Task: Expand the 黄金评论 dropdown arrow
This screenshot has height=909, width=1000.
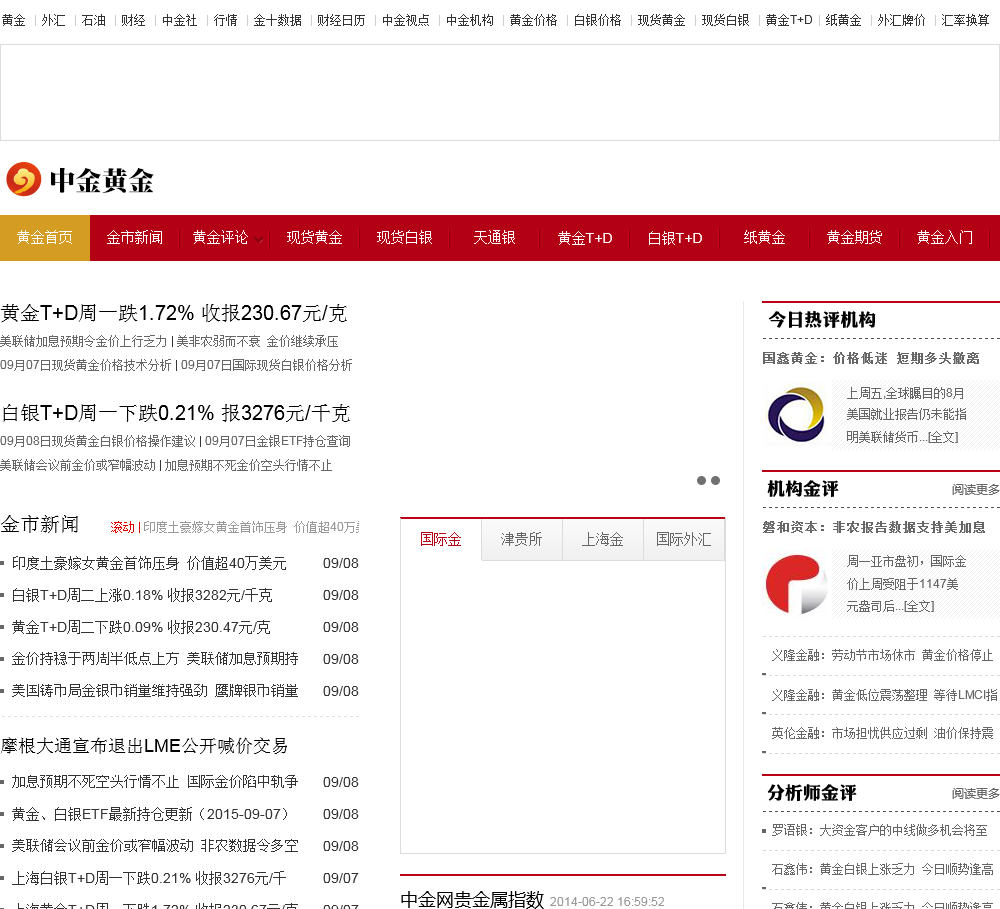Action: click(x=258, y=240)
